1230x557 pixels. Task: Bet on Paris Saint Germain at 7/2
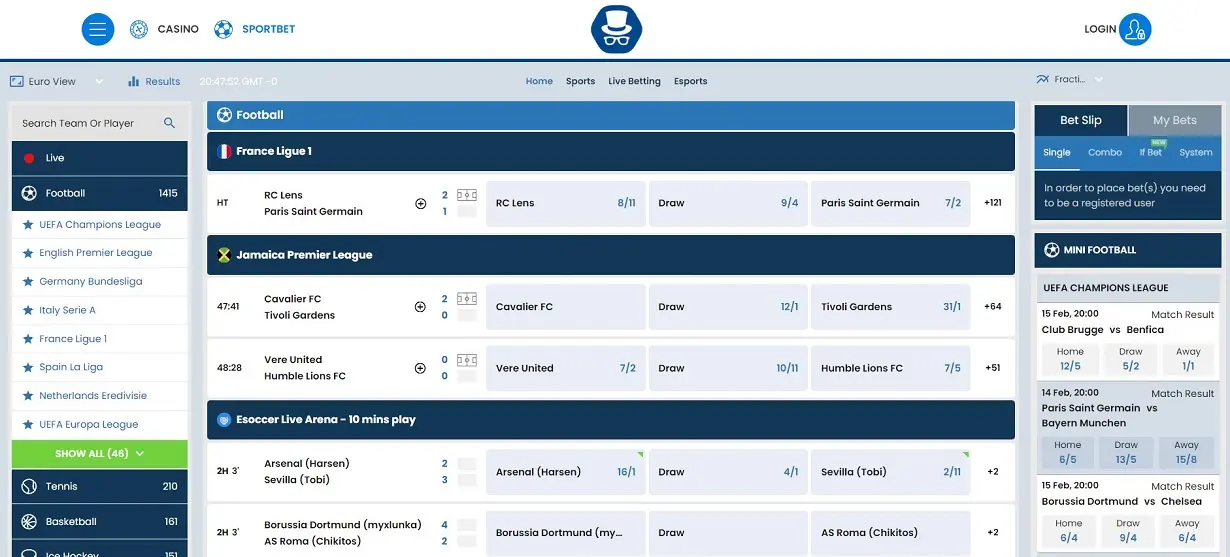(x=891, y=203)
